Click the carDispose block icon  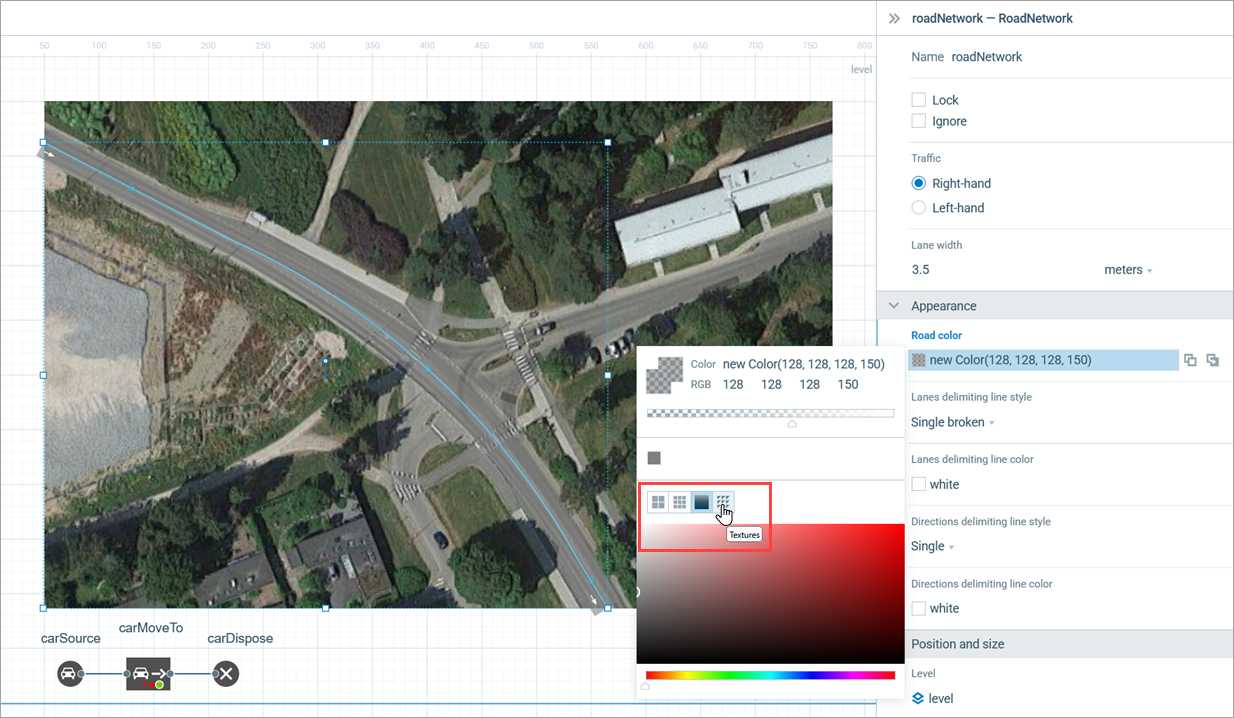[226, 674]
